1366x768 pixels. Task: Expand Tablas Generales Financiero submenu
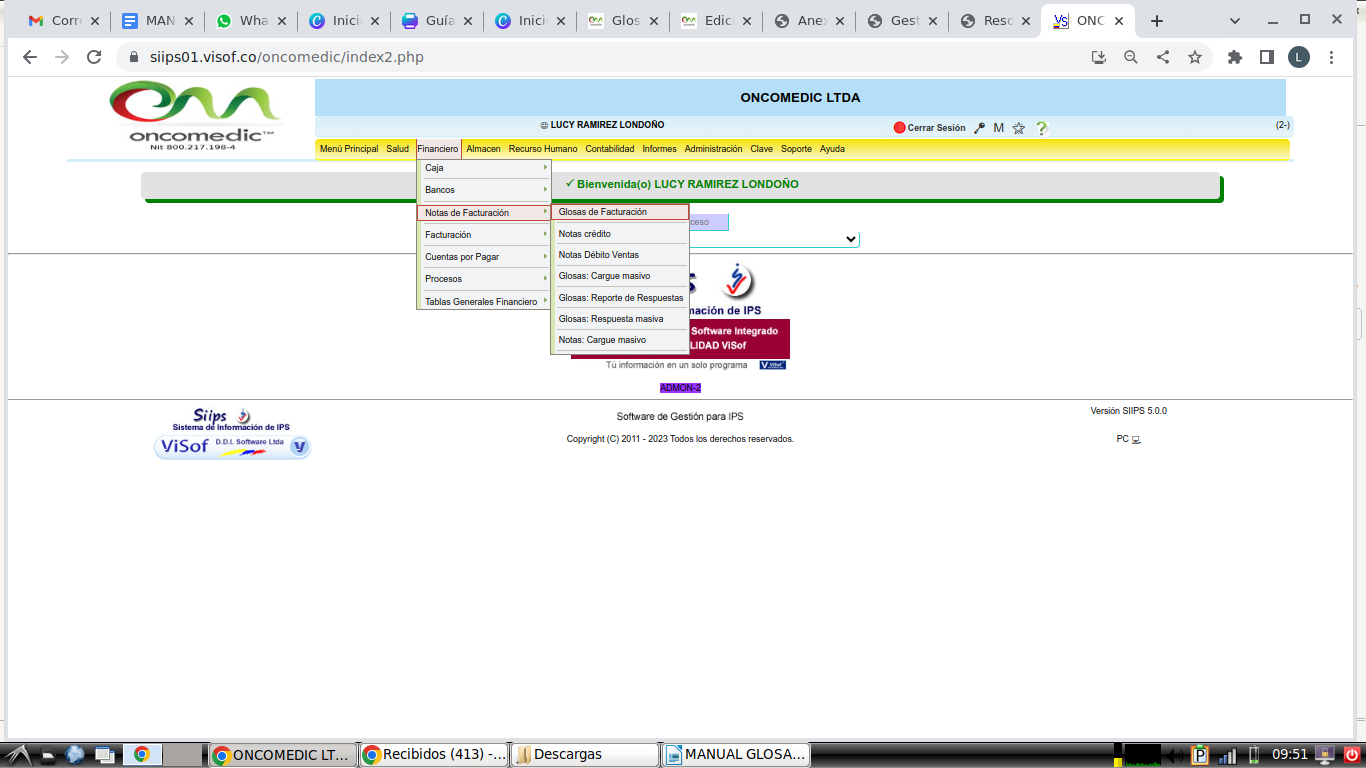pos(484,301)
